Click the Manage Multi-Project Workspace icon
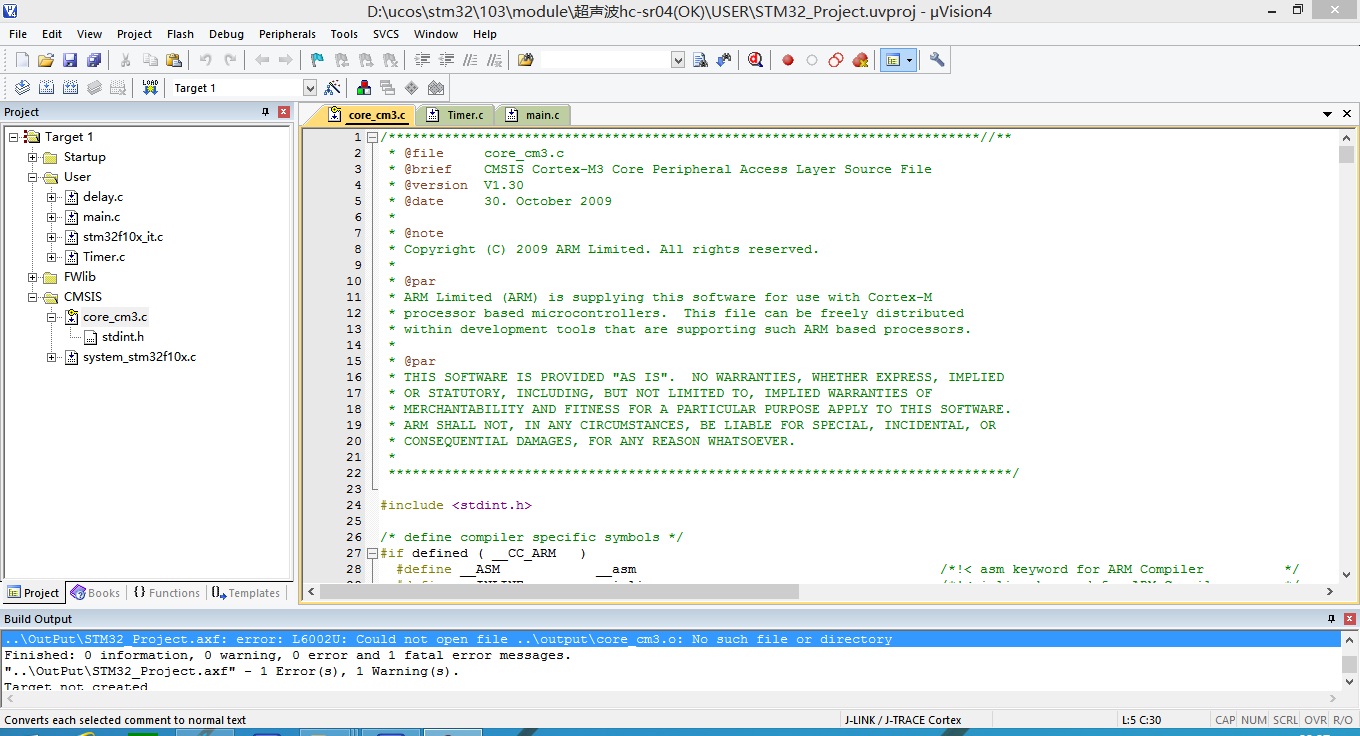The height and width of the screenshot is (736, 1360). (x=387, y=88)
